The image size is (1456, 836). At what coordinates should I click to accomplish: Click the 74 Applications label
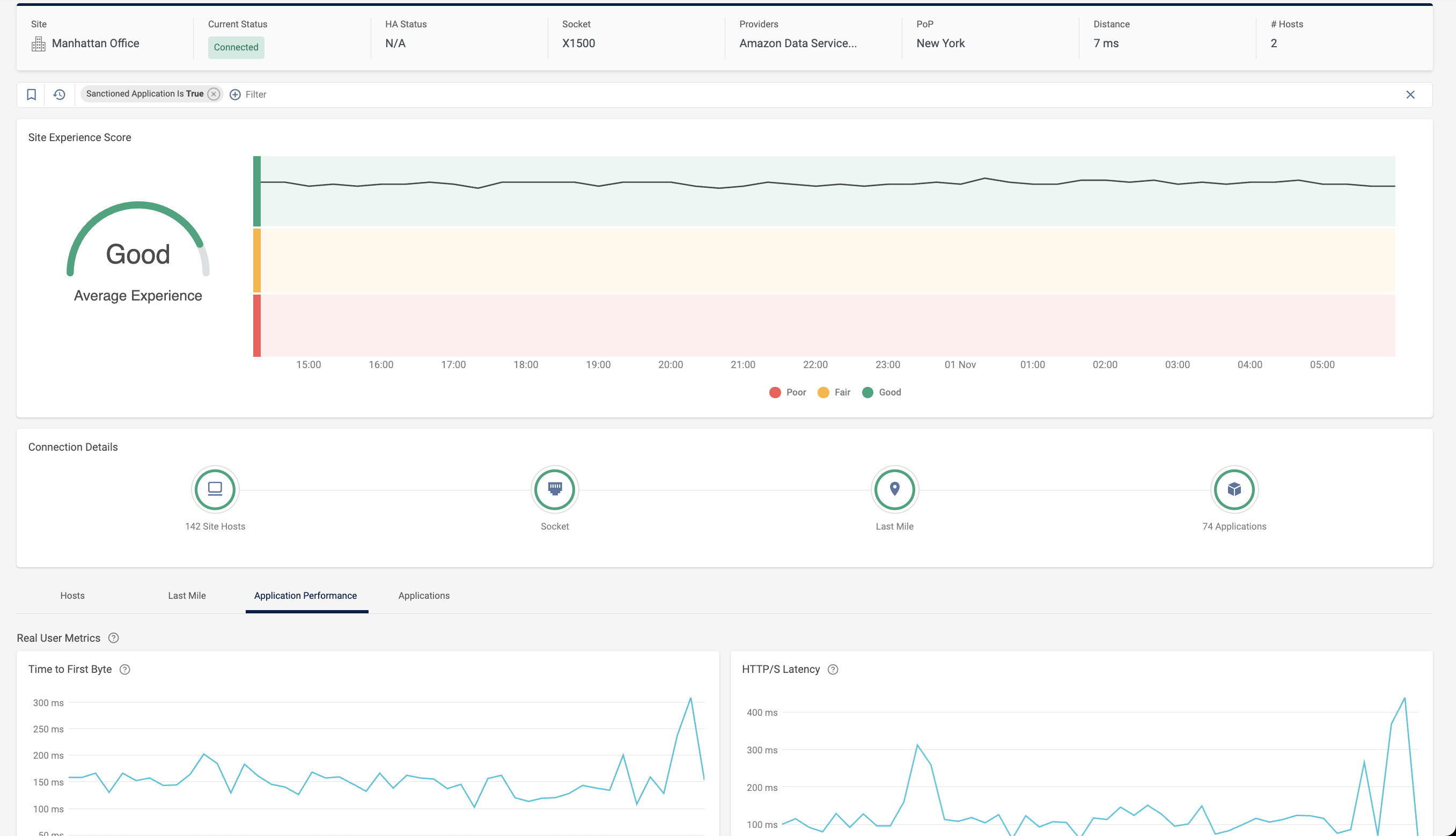[x=1234, y=526]
